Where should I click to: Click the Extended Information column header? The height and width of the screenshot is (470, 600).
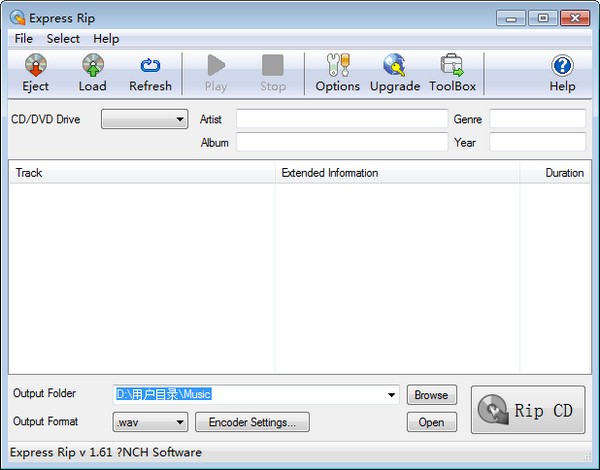click(x=397, y=173)
